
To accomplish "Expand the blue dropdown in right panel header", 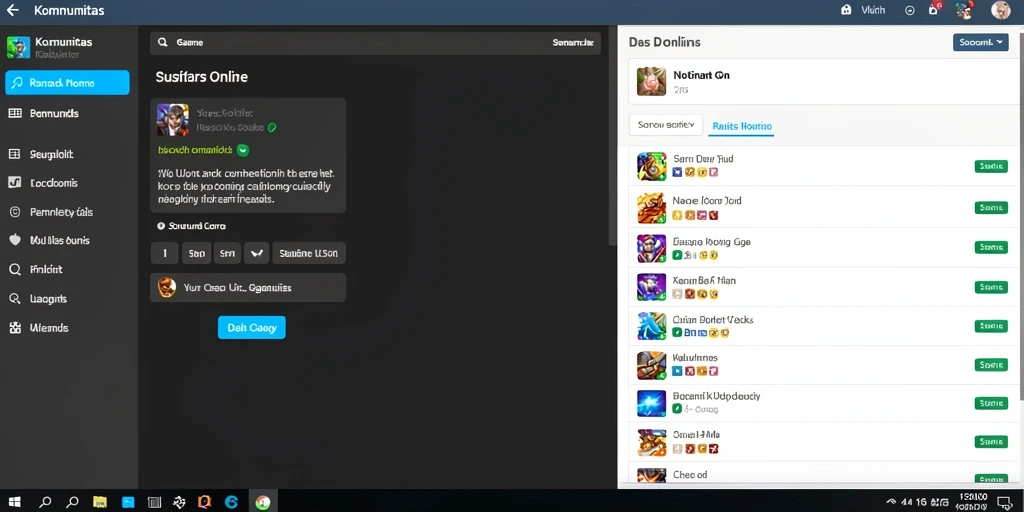I will click(x=981, y=42).
